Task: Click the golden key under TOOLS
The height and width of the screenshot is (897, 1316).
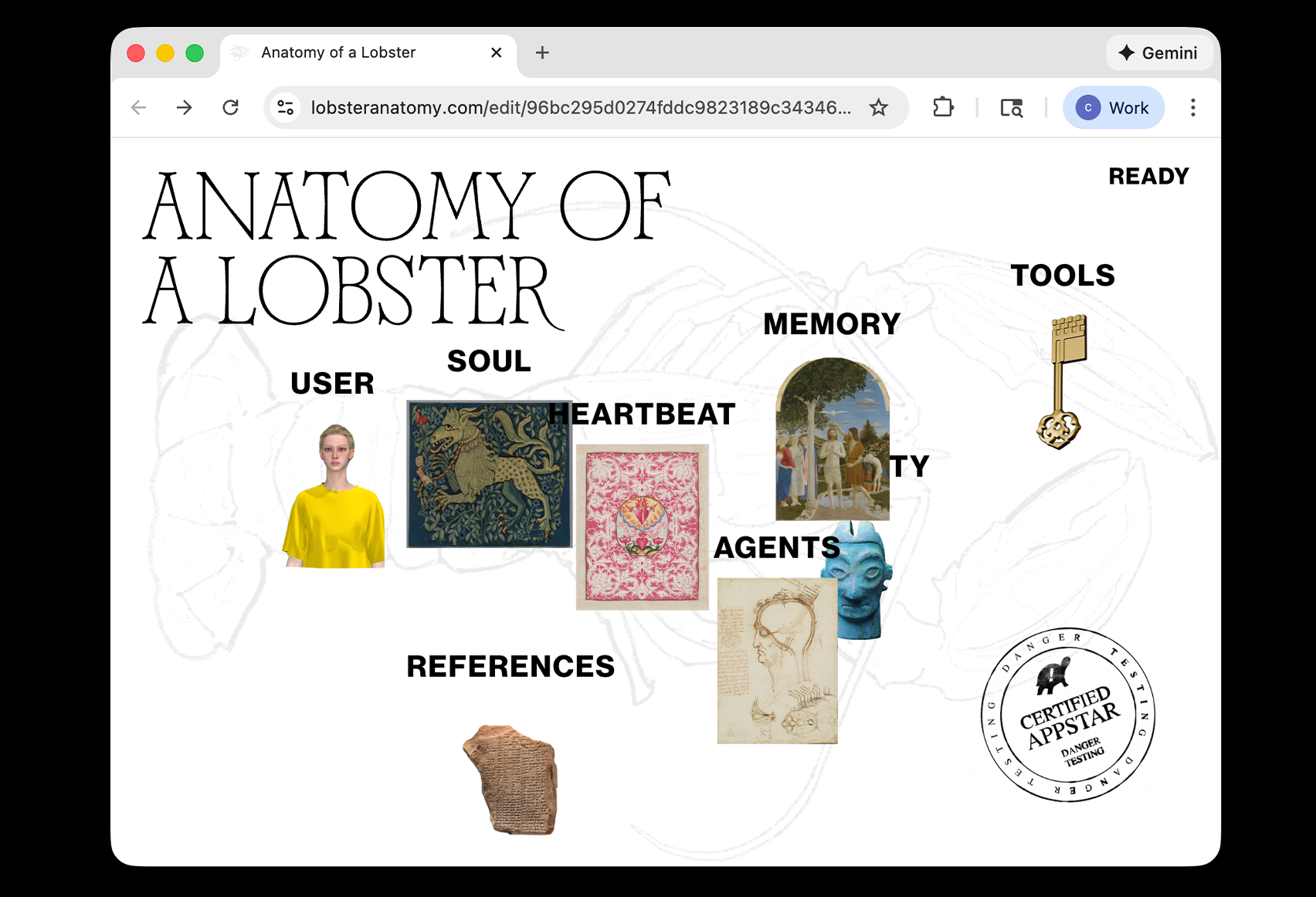Action: click(1062, 382)
